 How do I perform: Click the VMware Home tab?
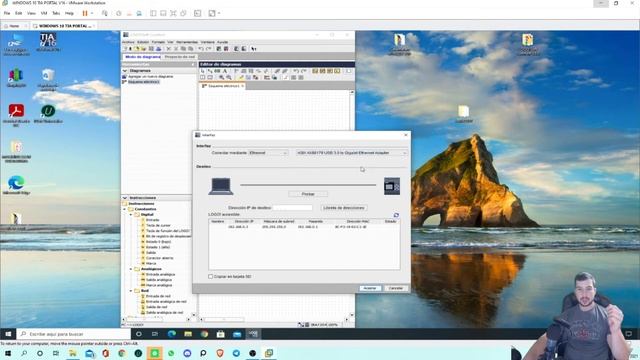(x=14, y=26)
